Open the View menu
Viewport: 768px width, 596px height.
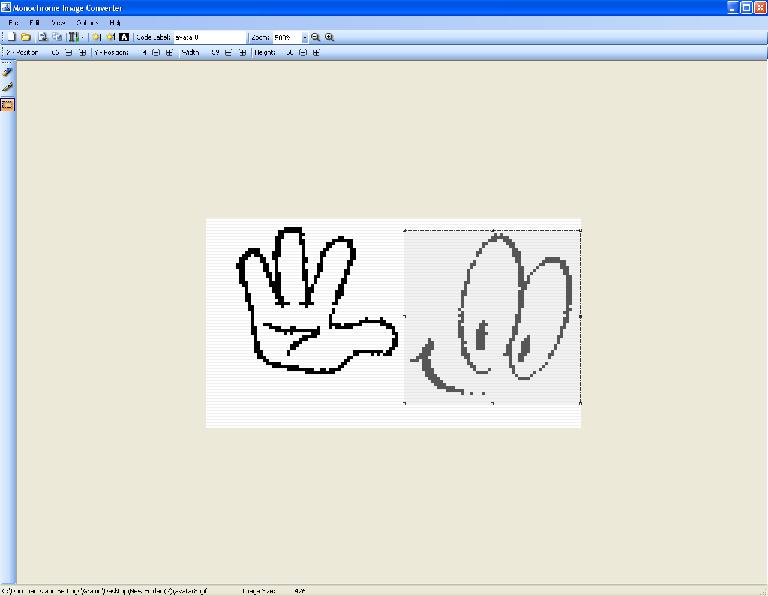(x=58, y=23)
